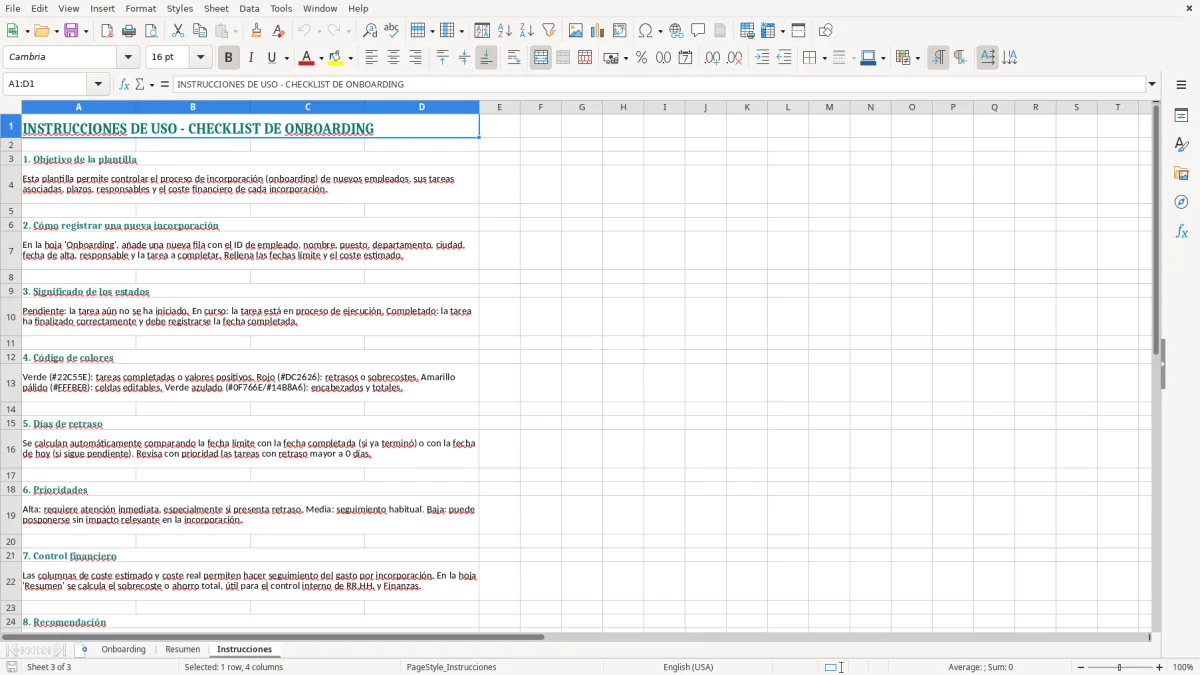Screen dimensions: 1200x675
Task: Format the cell as date
Action: tap(685, 58)
